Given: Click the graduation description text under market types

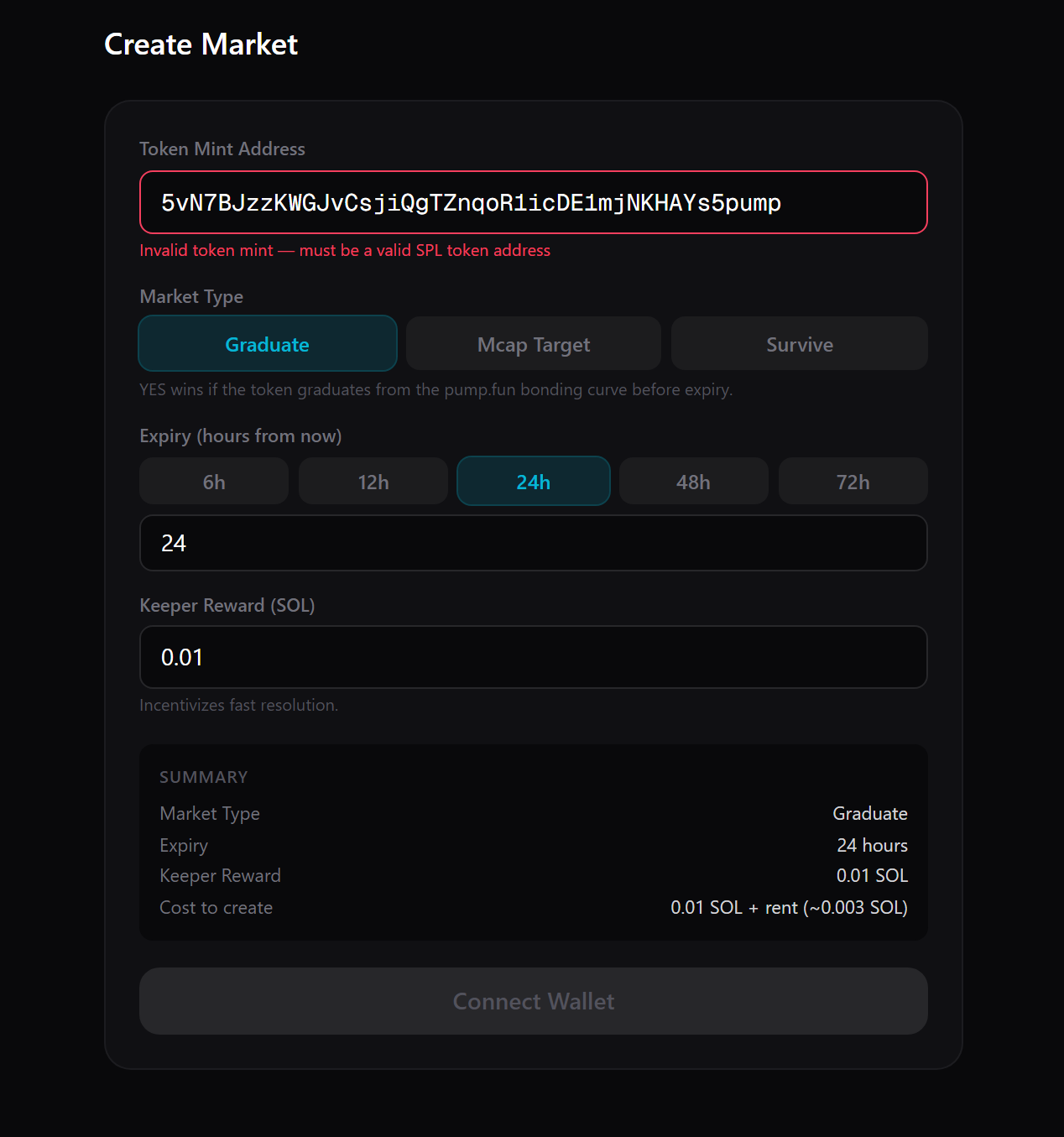Looking at the screenshot, I should click(436, 389).
